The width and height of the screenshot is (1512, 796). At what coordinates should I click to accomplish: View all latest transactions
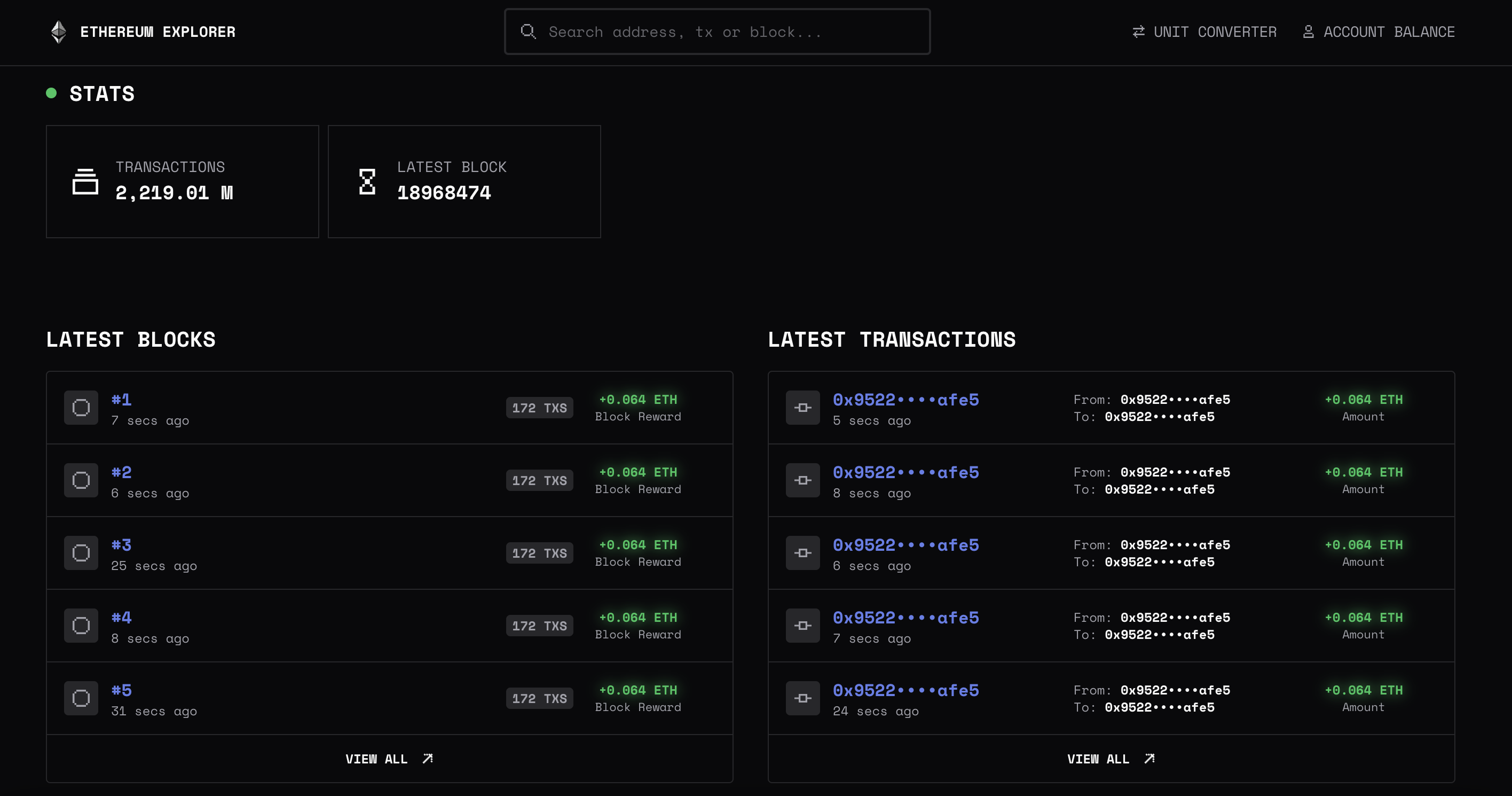pyautogui.click(x=1111, y=759)
